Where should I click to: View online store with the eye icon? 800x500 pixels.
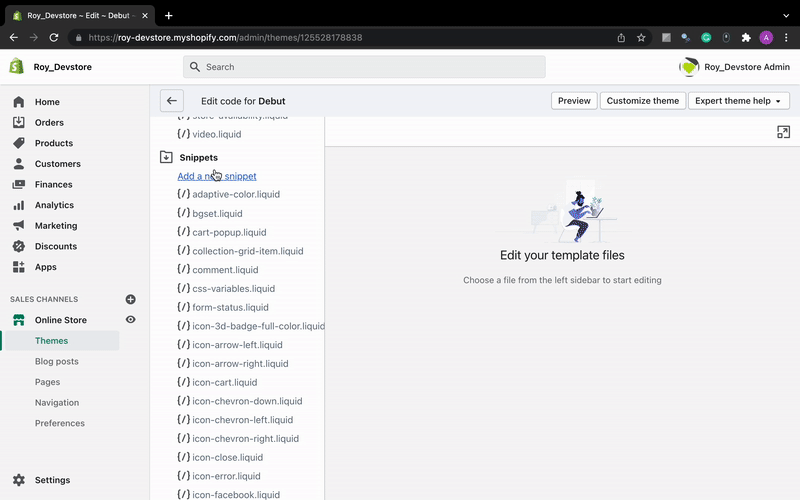131,319
